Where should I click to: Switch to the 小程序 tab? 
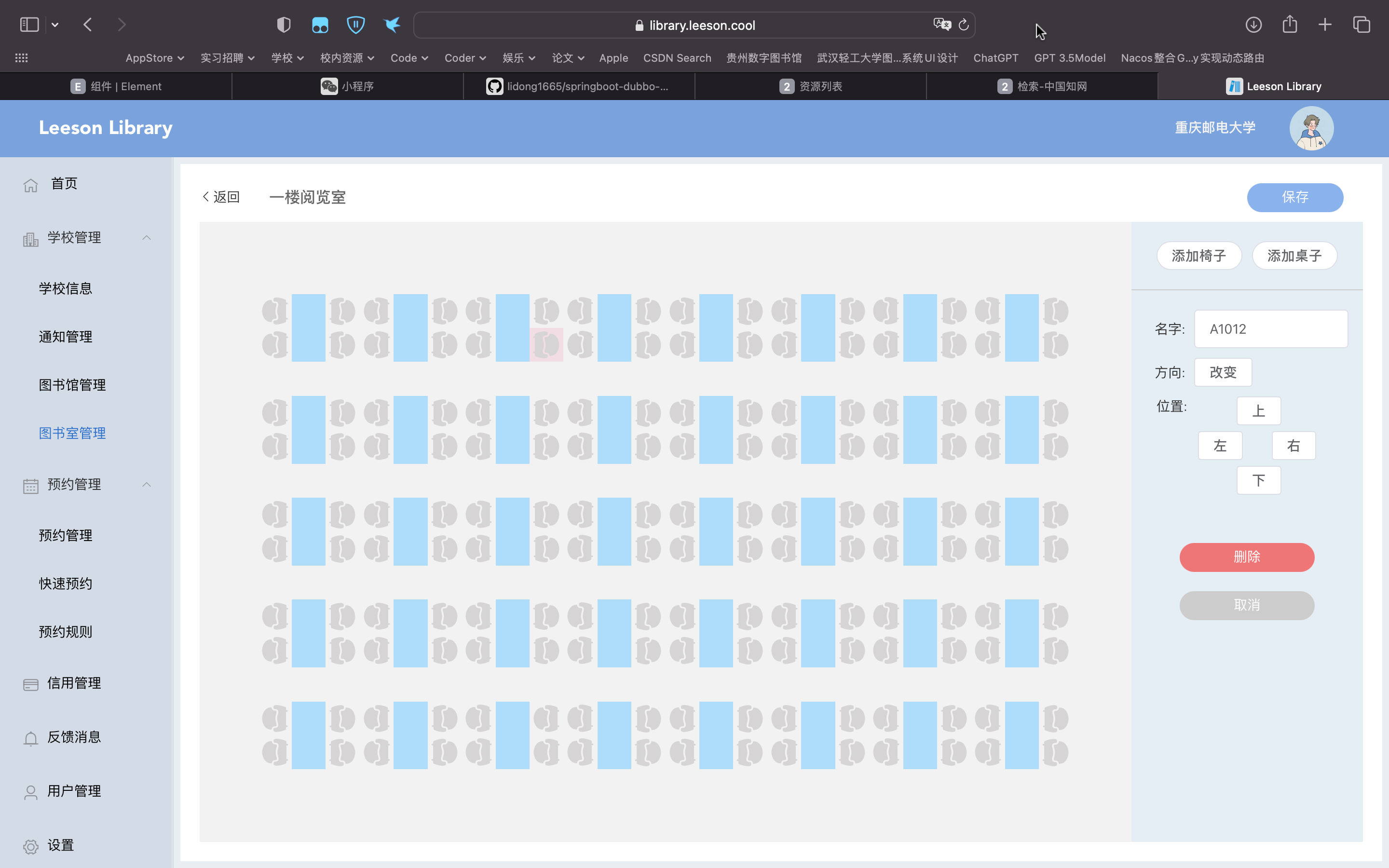pyautogui.click(x=347, y=86)
